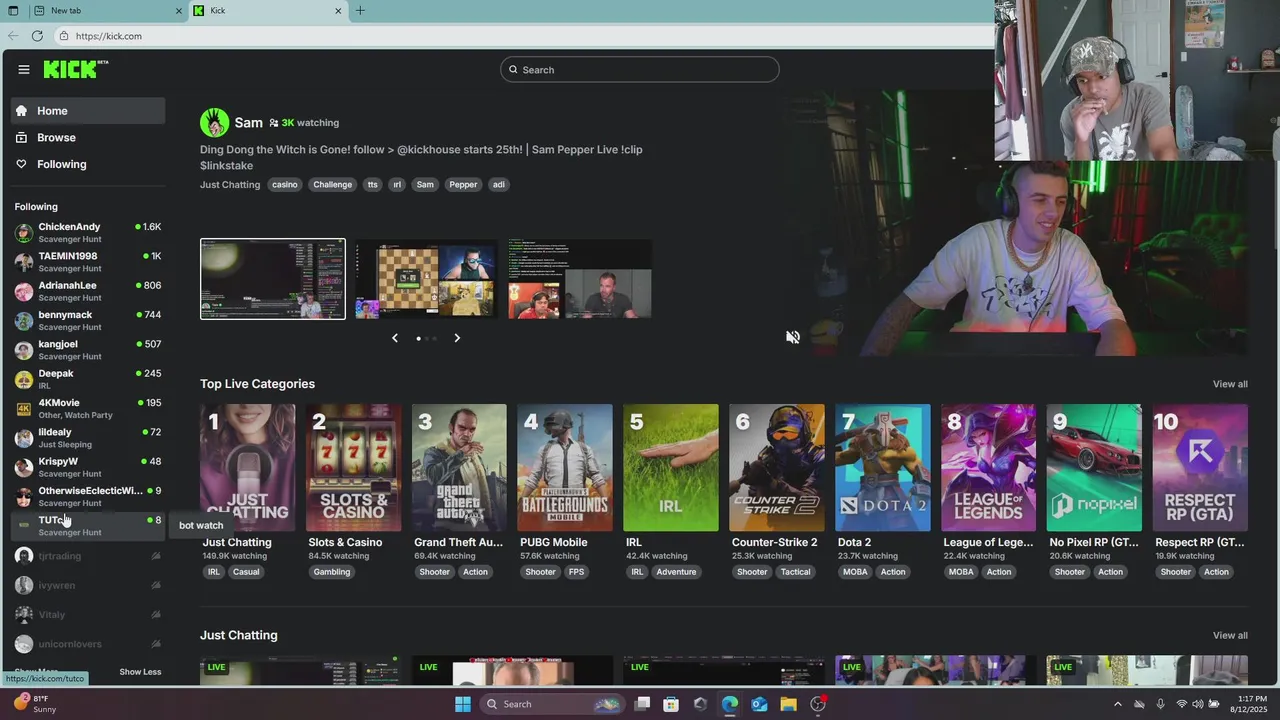Viewport: 1280px width, 720px height.
Task: Open 4KMovie in the Following list
Action: (x=88, y=409)
